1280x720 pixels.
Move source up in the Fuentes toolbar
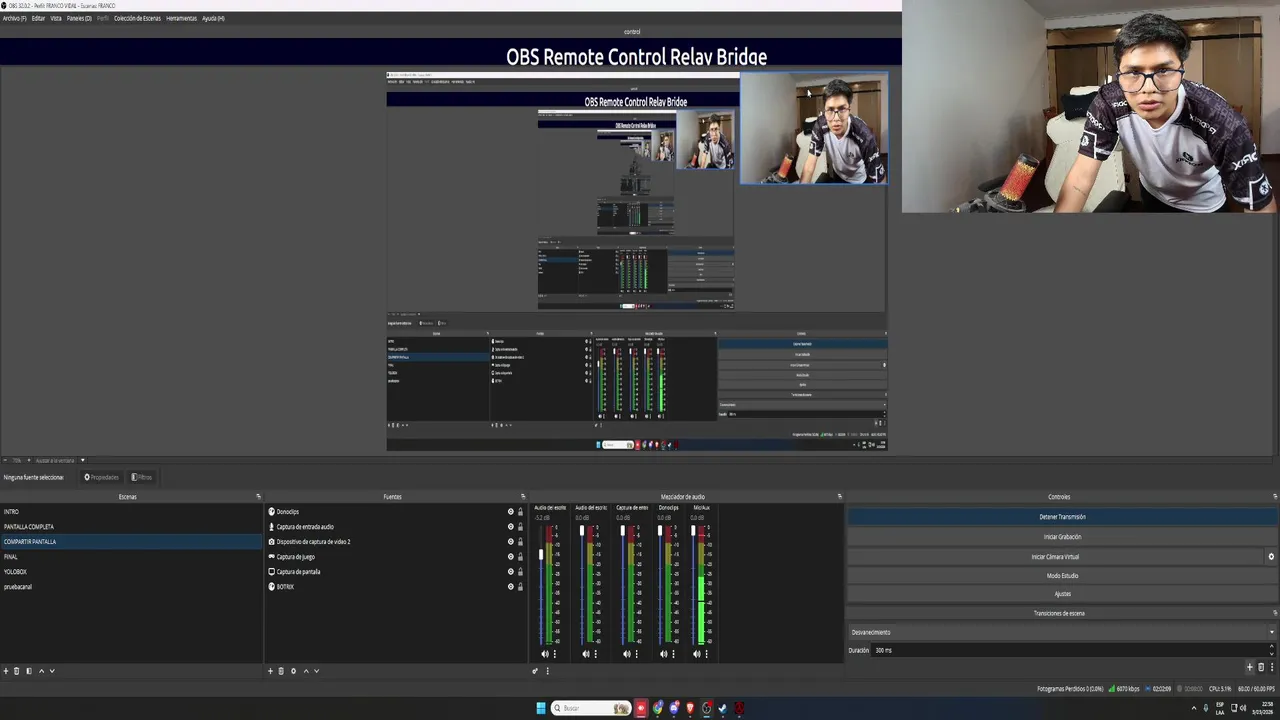point(306,671)
